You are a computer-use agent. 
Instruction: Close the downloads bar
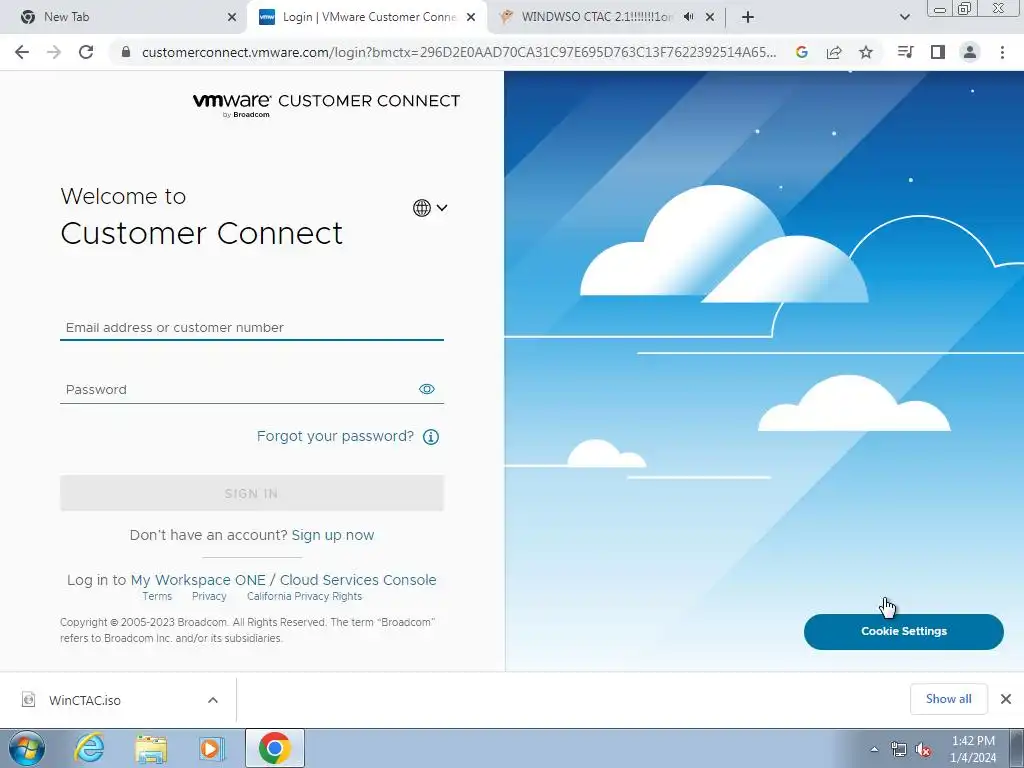point(1006,699)
